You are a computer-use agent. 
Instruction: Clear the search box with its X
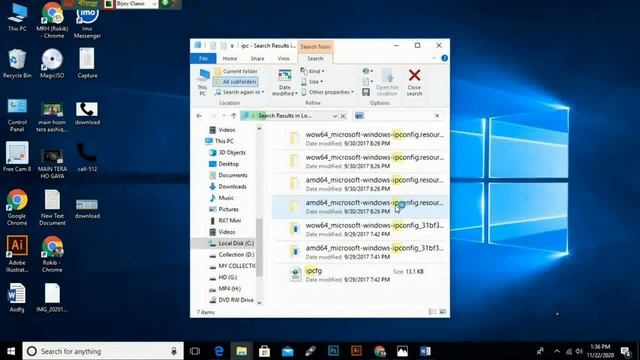(437, 116)
